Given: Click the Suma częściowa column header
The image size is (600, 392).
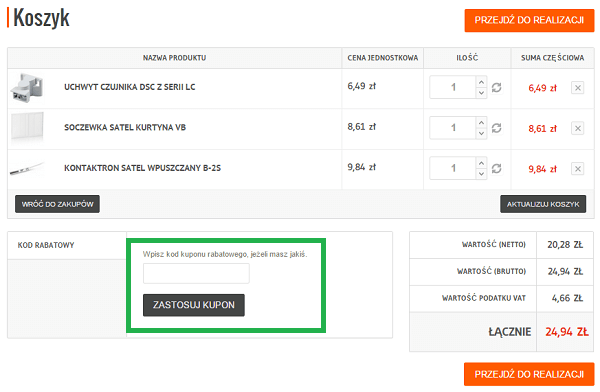Looking at the screenshot, I should coord(553,58).
